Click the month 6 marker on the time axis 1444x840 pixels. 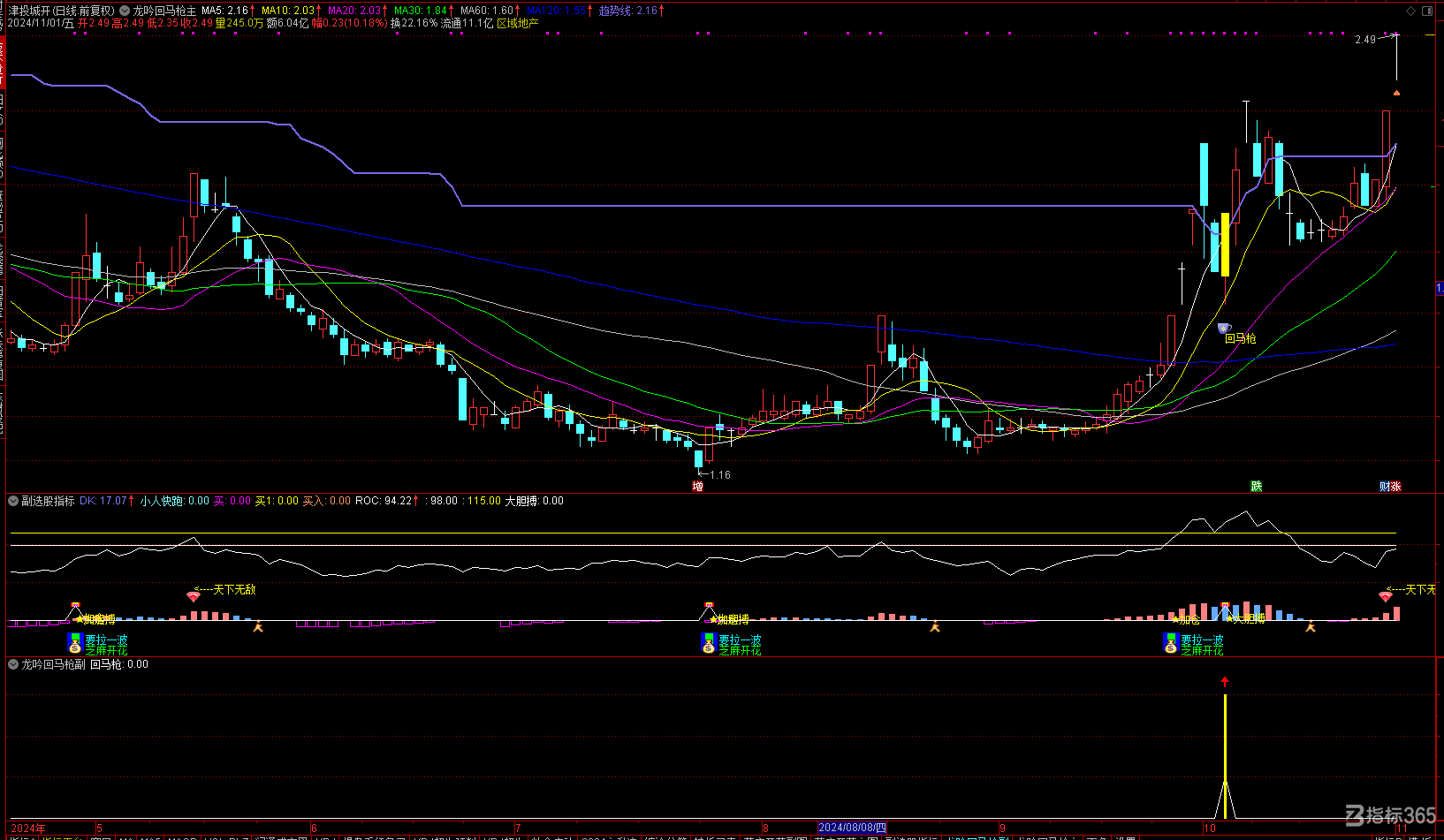314,829
